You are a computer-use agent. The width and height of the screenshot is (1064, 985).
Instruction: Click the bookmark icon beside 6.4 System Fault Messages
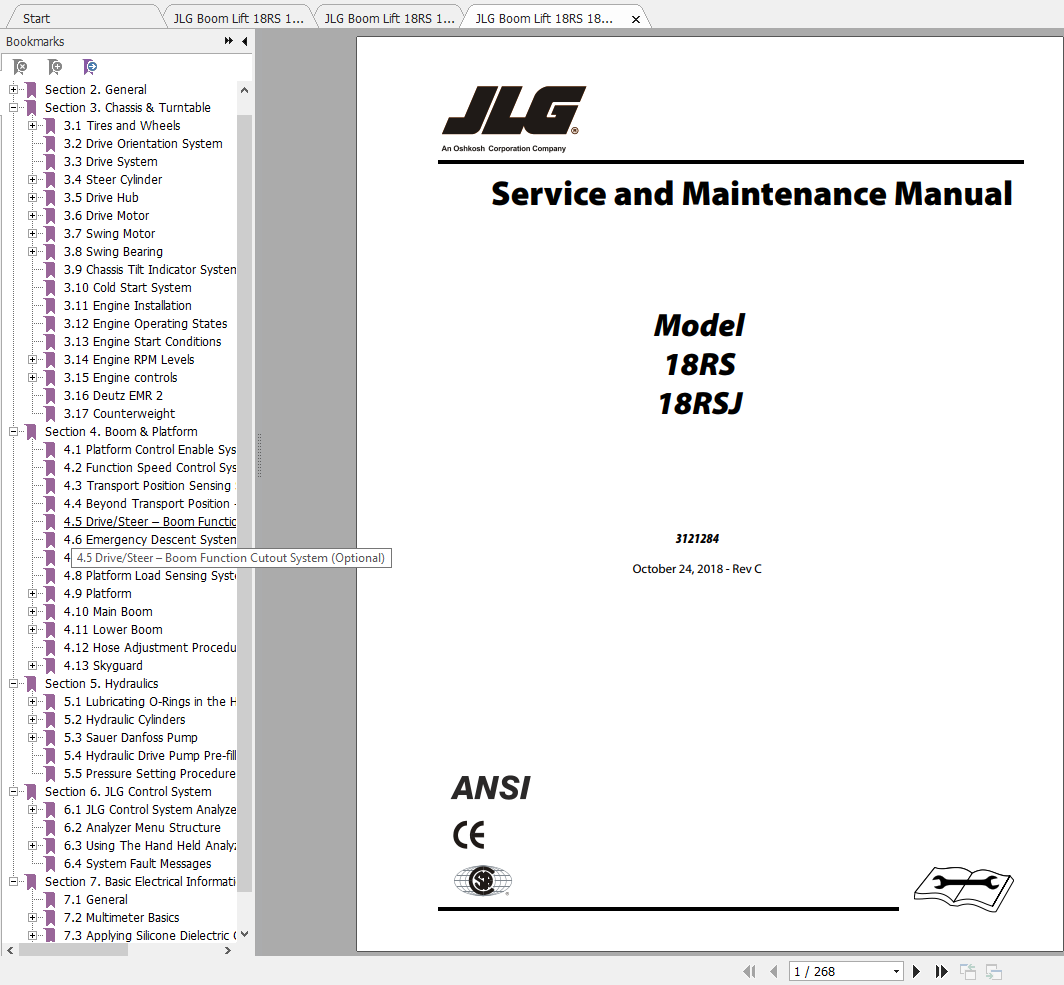(x=50, y=864)
